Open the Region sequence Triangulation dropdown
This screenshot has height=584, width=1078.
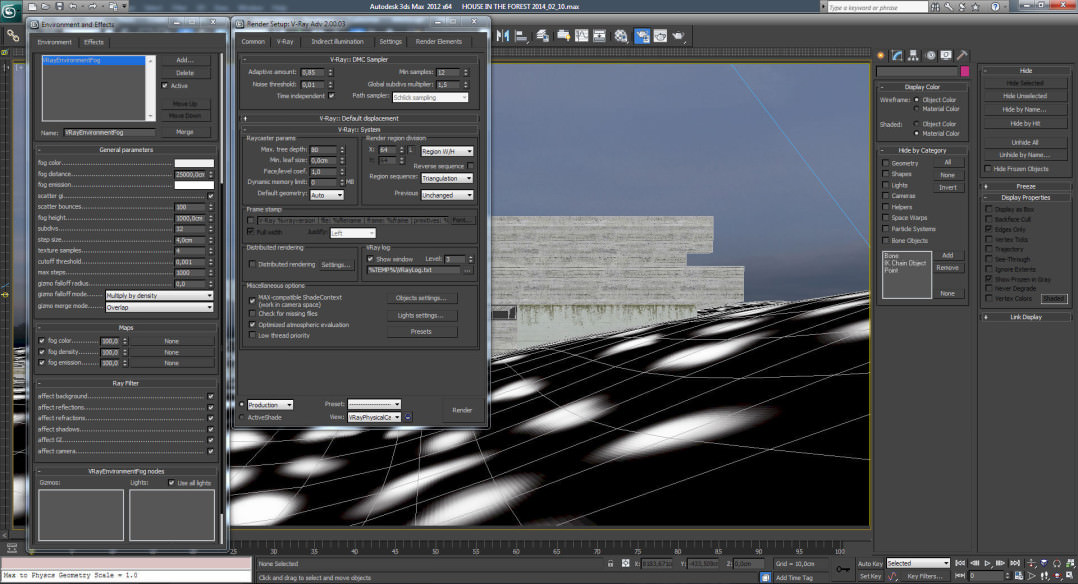pyautogui.click(x=447, y=178)
